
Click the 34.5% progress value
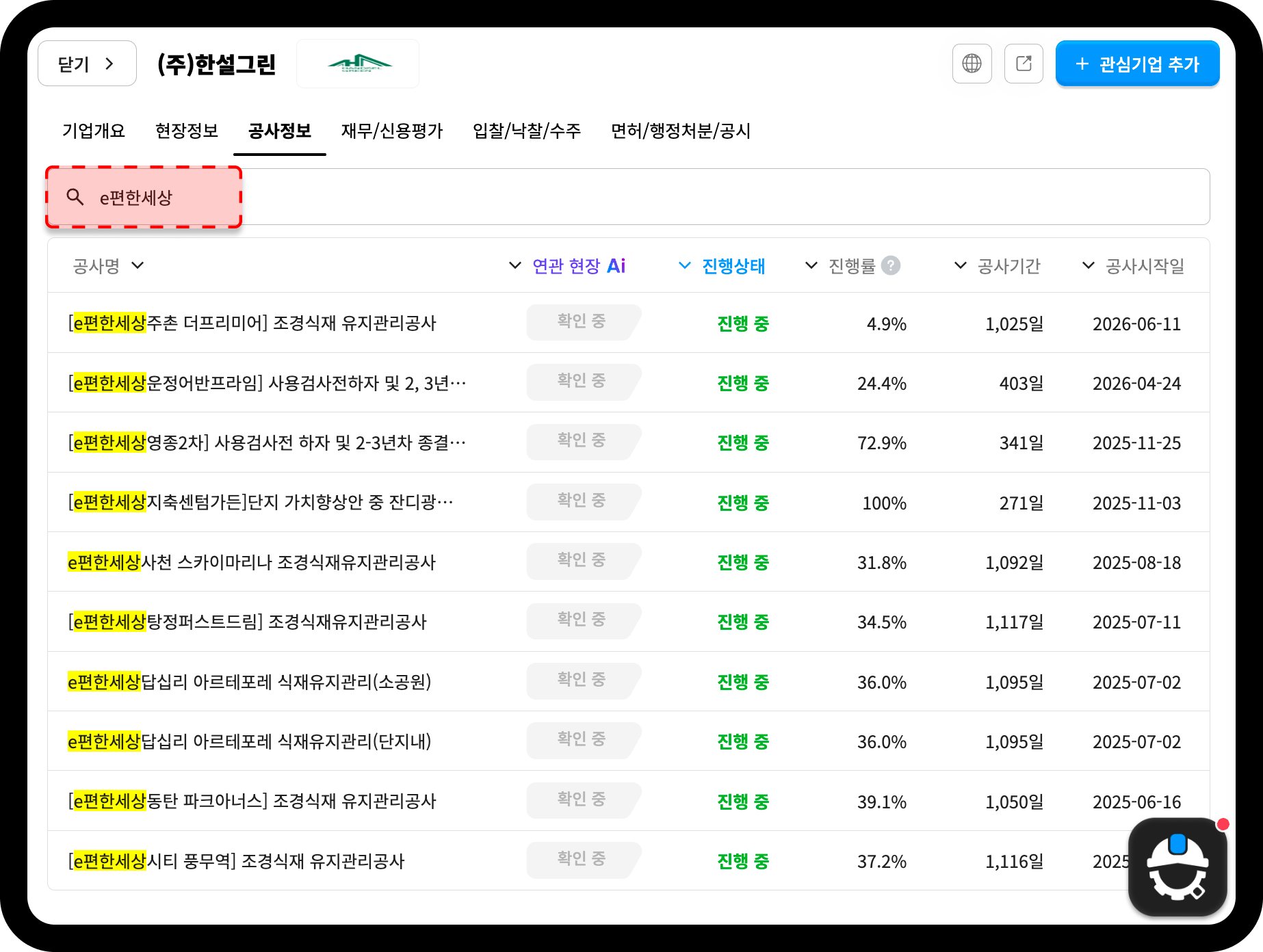(x=882, y=622)
